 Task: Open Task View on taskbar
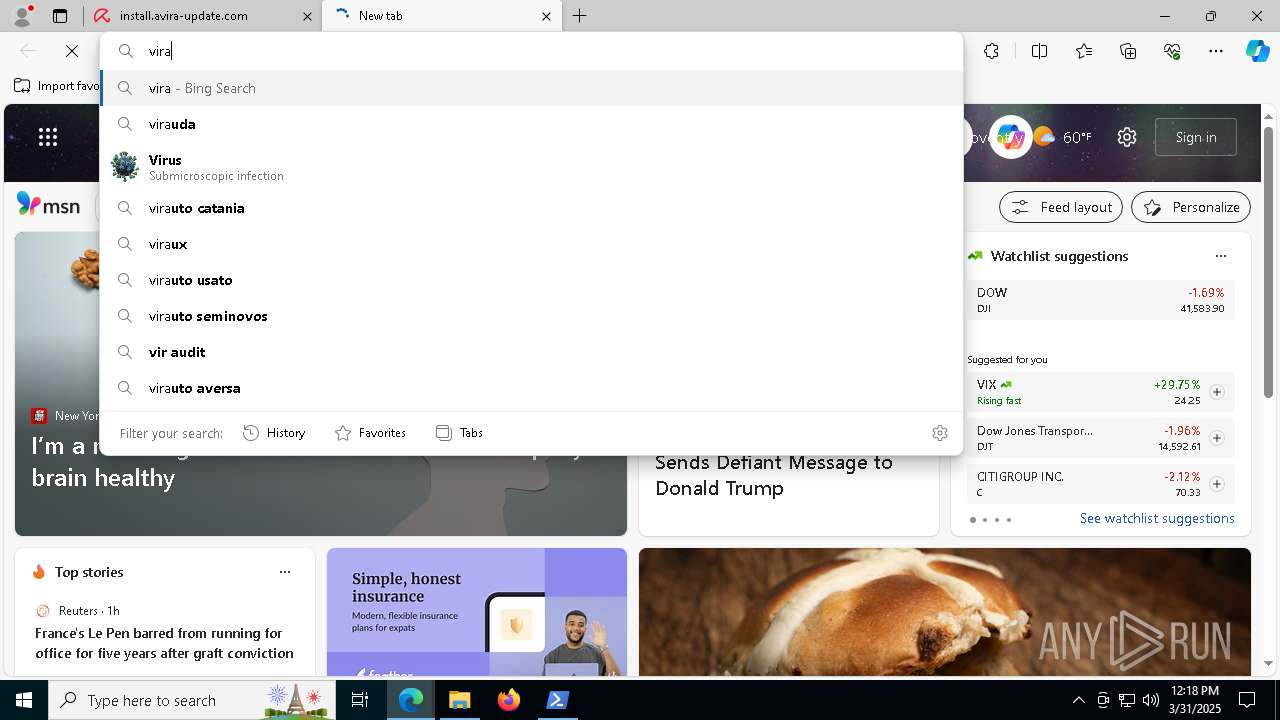pyautogui.click(x=360, y=700)
